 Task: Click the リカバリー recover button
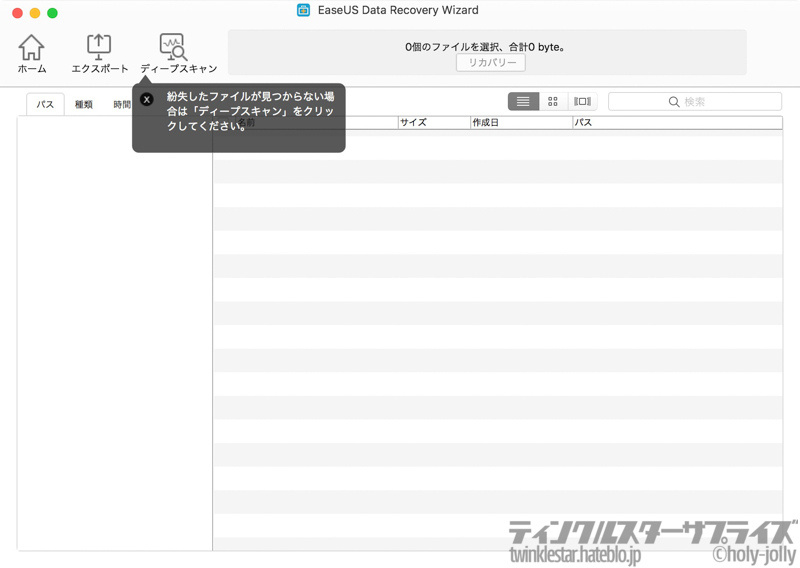491,63
